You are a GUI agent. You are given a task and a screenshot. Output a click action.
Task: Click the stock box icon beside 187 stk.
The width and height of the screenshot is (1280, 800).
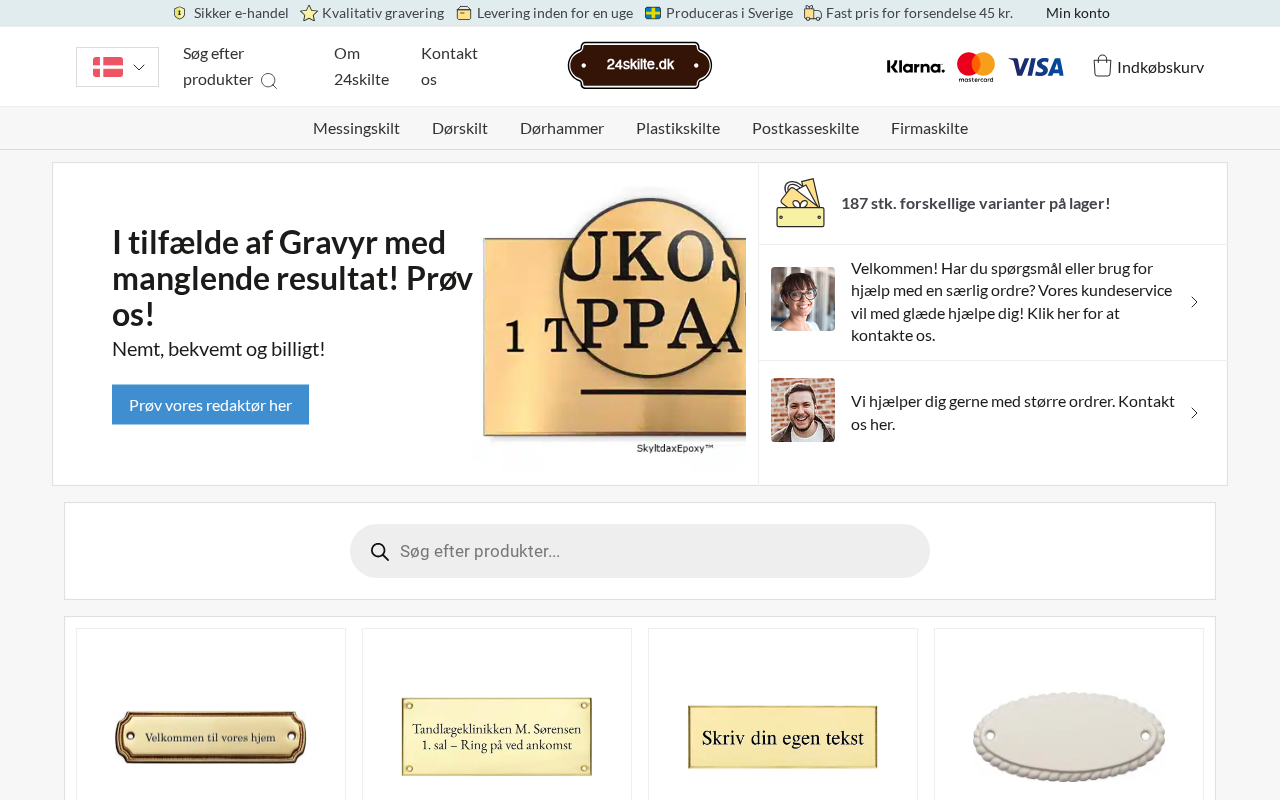click(800, 203)
